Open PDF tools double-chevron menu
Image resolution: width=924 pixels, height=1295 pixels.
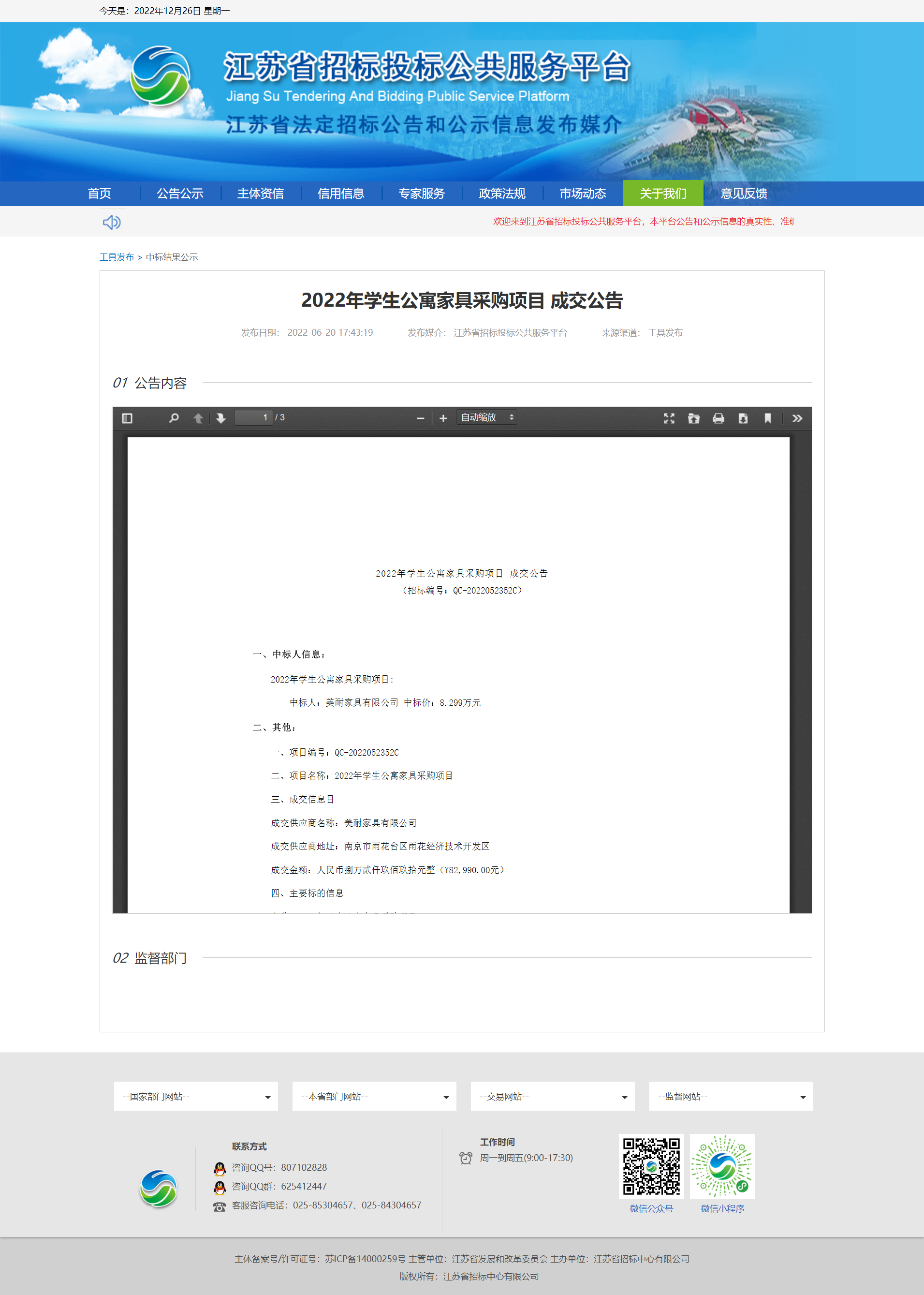[x=797, y=418]
